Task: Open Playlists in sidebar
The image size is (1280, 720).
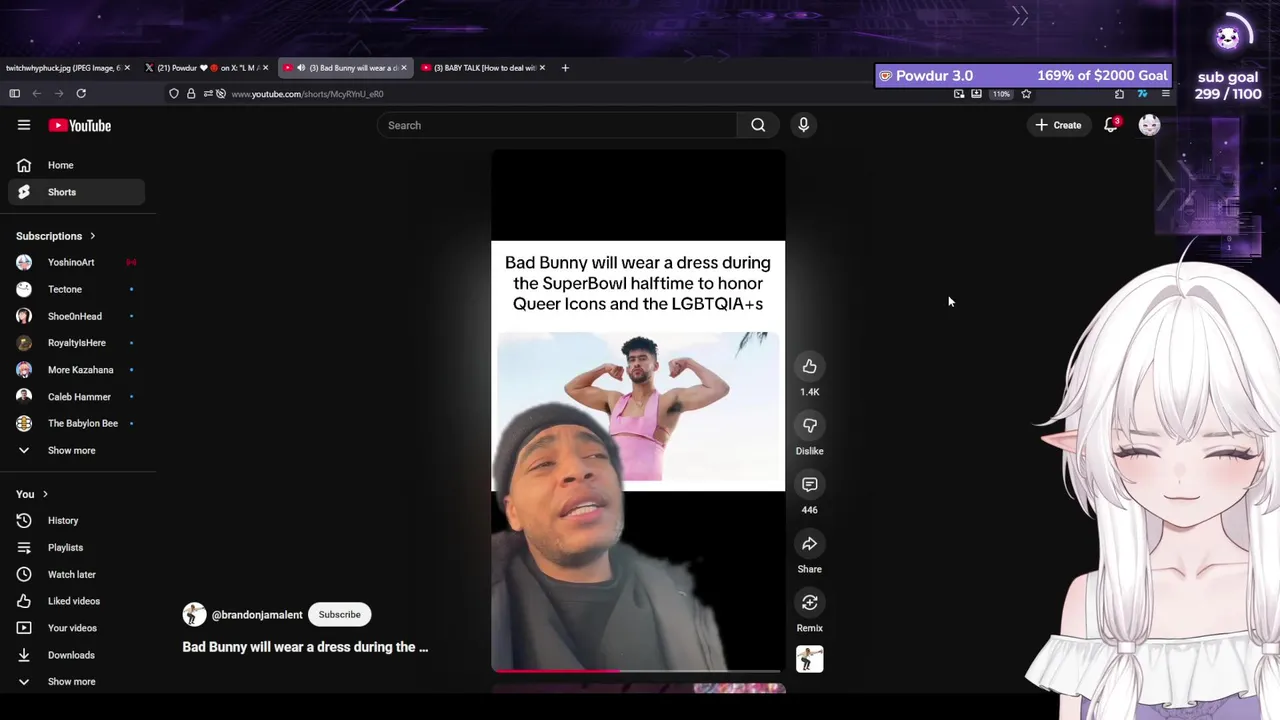Action: tap(76, 547)
